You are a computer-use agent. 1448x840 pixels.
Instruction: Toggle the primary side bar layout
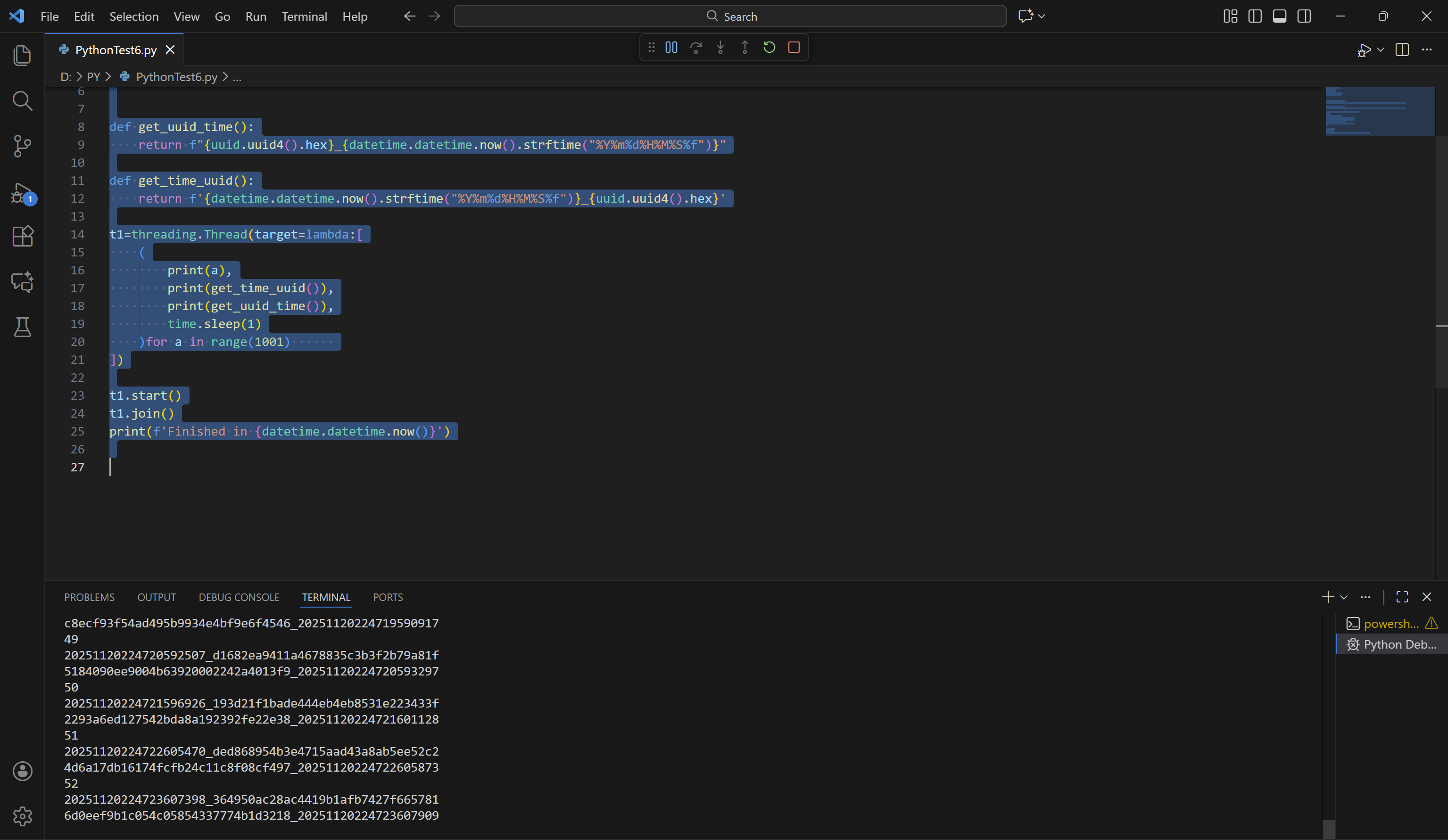[1255, 16]
